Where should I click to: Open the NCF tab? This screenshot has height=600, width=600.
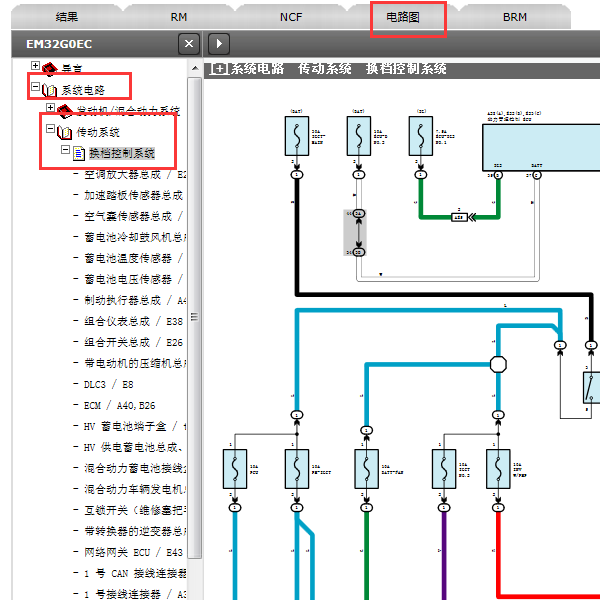click(291, 17)
